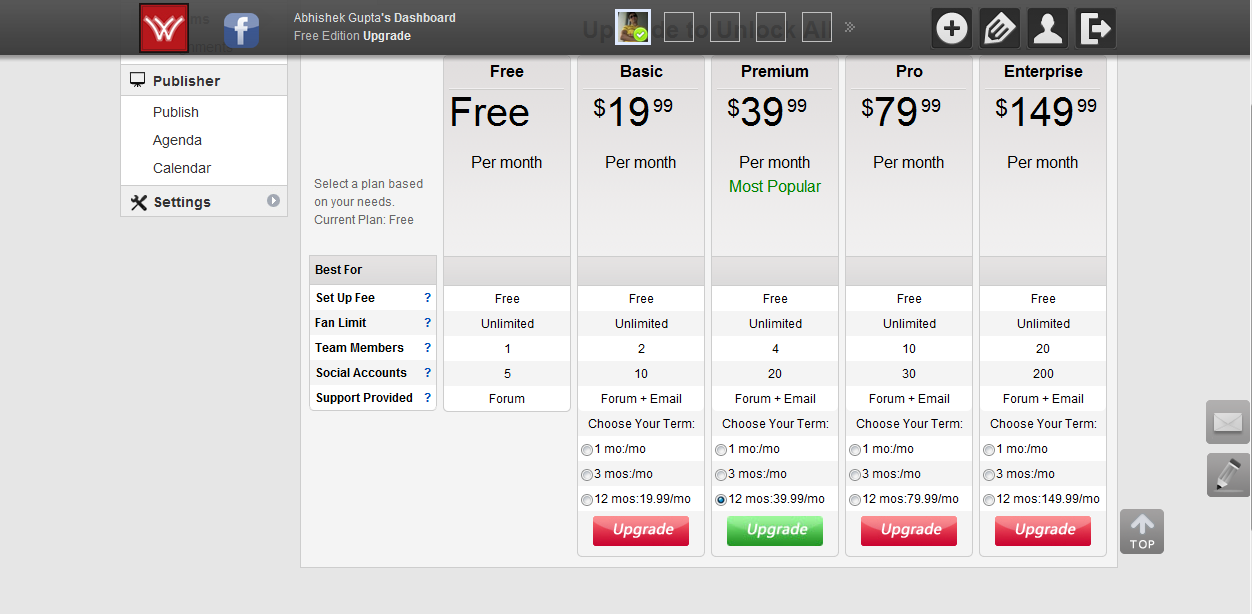The image size is (1252, 614).
Task: Open the user account icon in header
Action: (x=1048, y=28)
